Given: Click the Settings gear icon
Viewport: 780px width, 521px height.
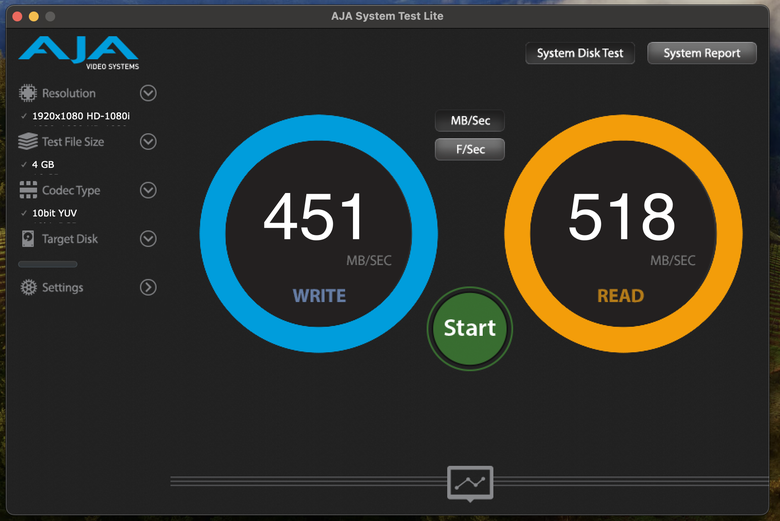Looking at the screenshot, I should (x=28, y=287).
